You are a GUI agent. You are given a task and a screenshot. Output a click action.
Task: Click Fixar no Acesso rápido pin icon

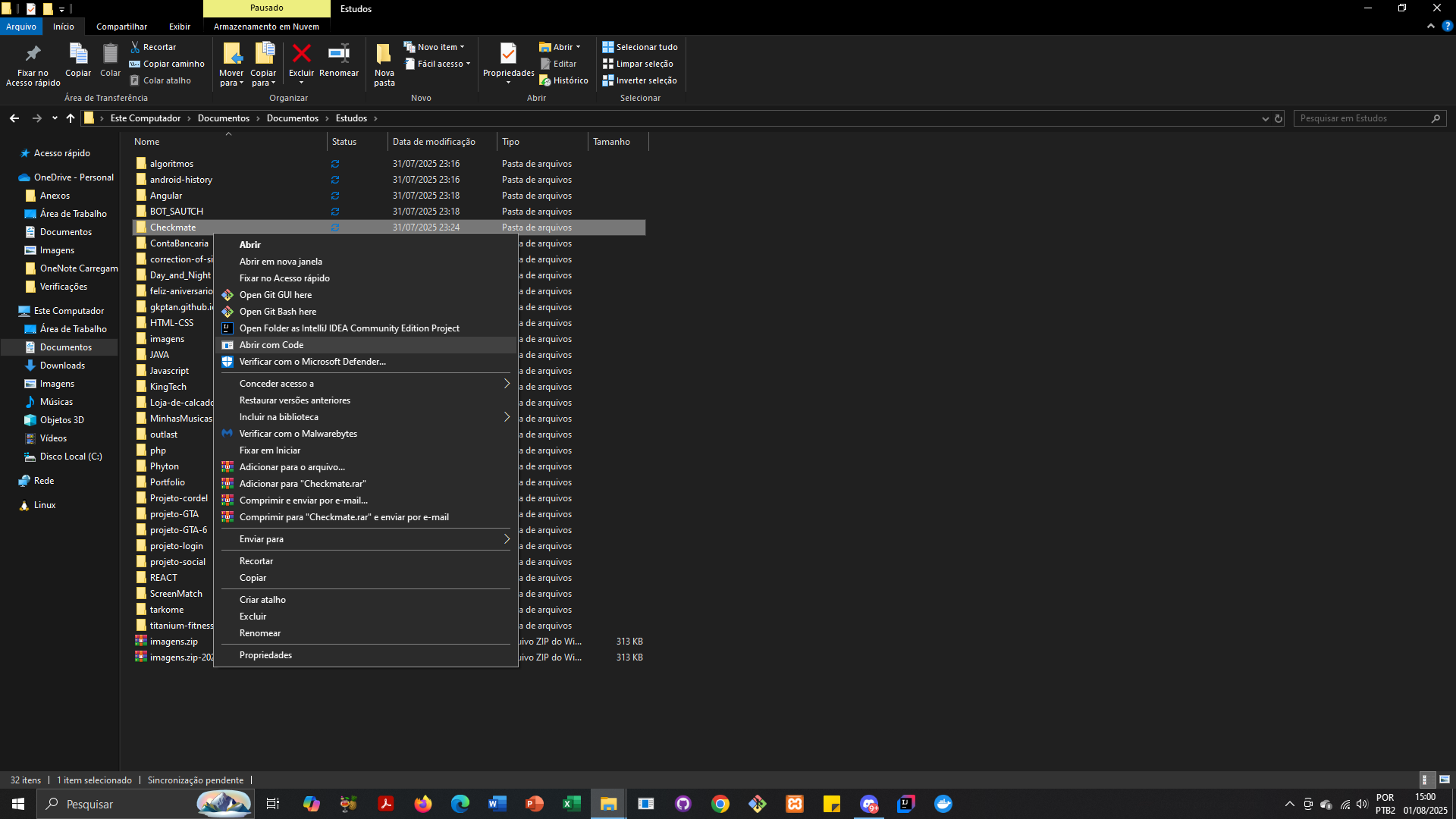coord(33,54)
